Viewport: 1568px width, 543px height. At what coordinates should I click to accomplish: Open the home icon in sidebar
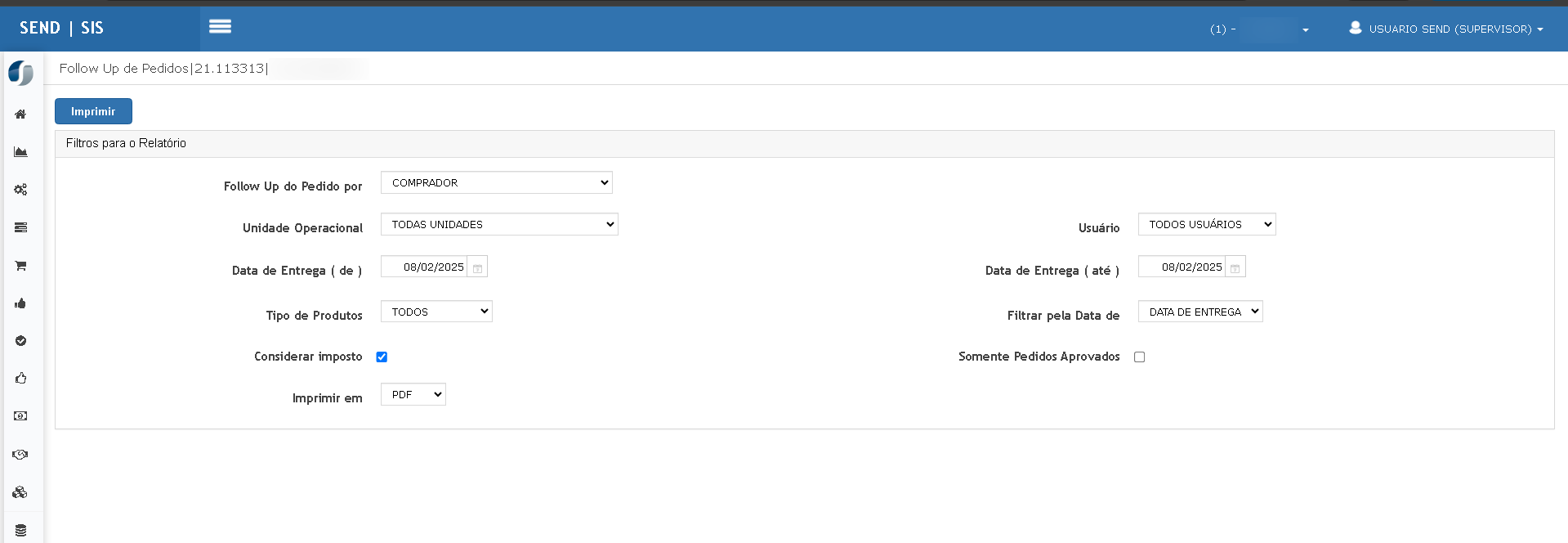[x=20, y=114]
